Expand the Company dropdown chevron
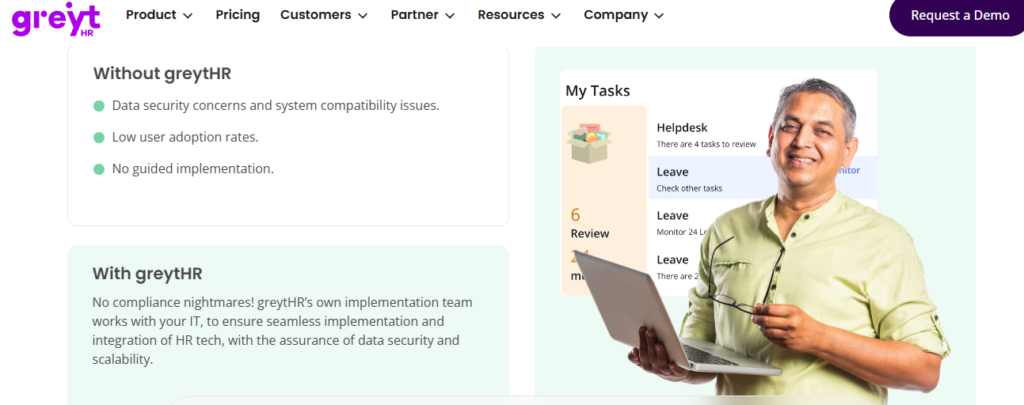Image resolution: width=1024 pixels, height=405 pixels. click(659, 16)
